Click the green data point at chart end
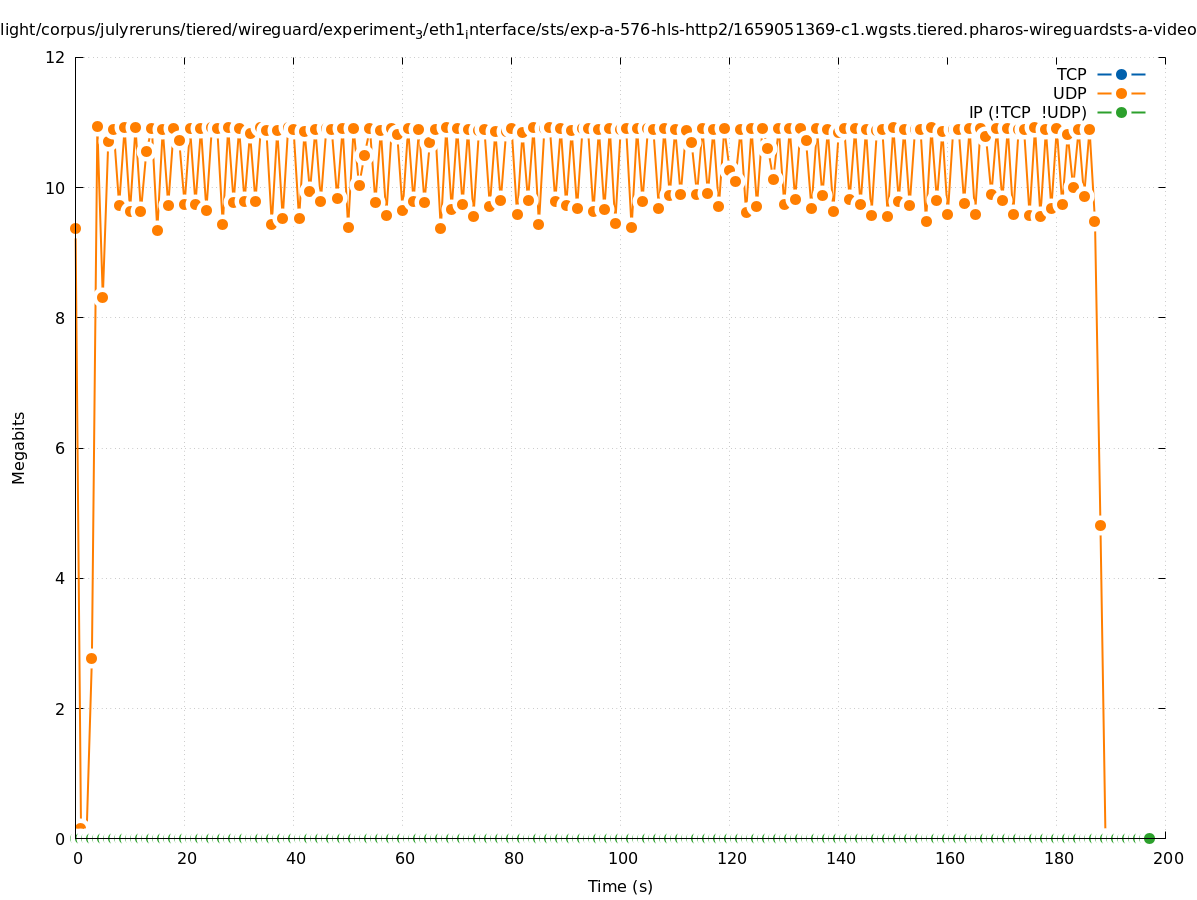The image size is (1197, 900). (x=1149, y=838)
